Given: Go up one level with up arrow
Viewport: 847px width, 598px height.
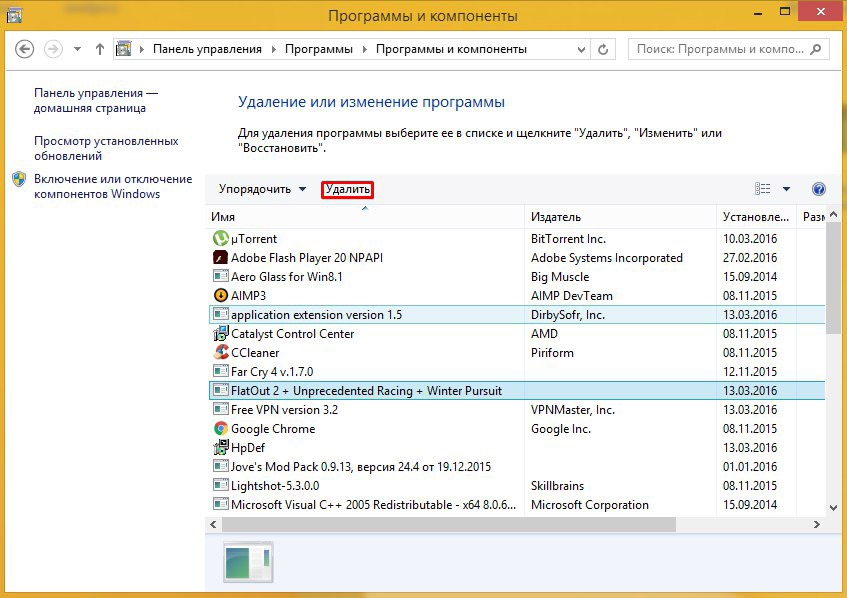Looking at the screenshot, I should click(x=100, y=49).
